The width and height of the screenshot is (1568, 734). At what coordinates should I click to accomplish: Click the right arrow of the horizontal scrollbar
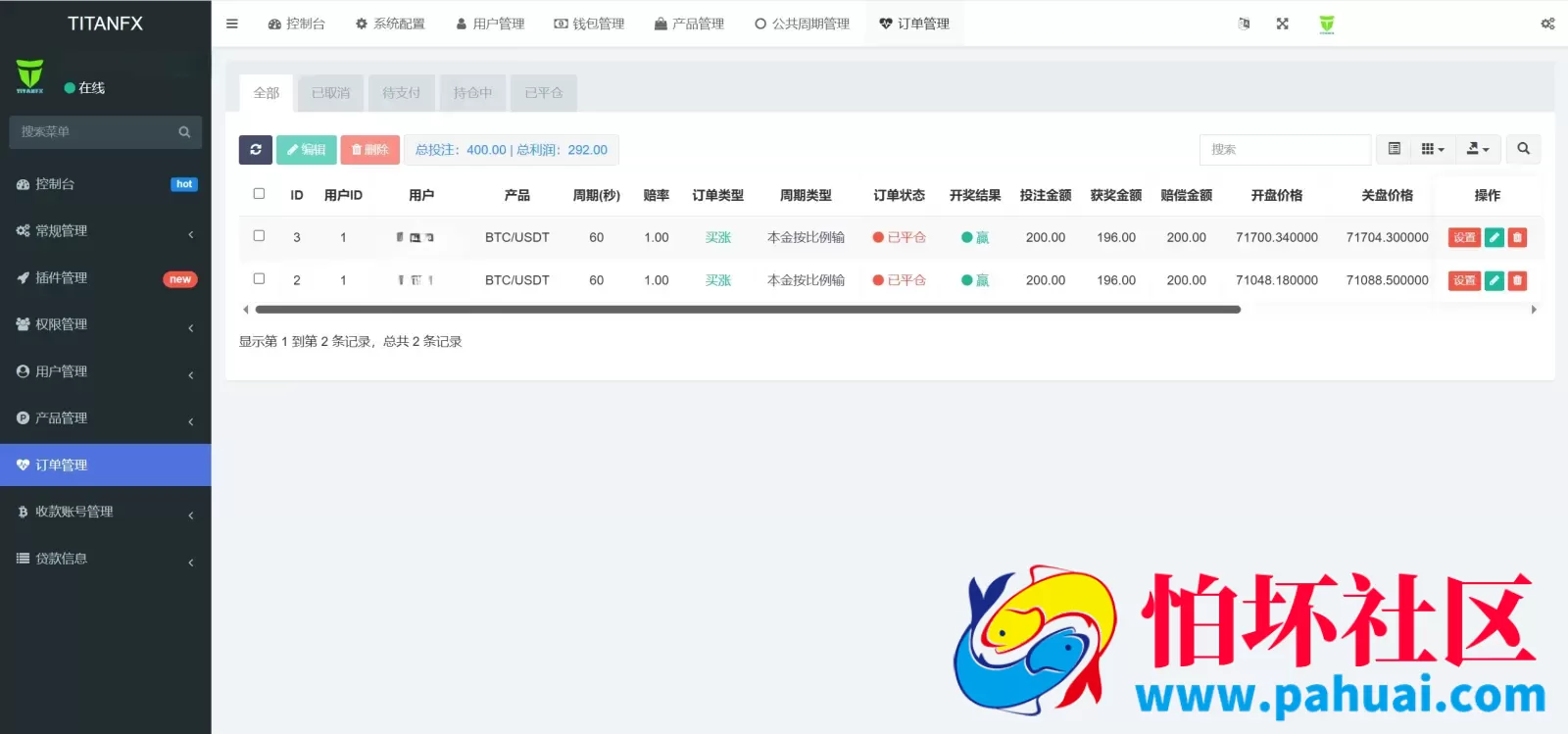[1534, 310]
